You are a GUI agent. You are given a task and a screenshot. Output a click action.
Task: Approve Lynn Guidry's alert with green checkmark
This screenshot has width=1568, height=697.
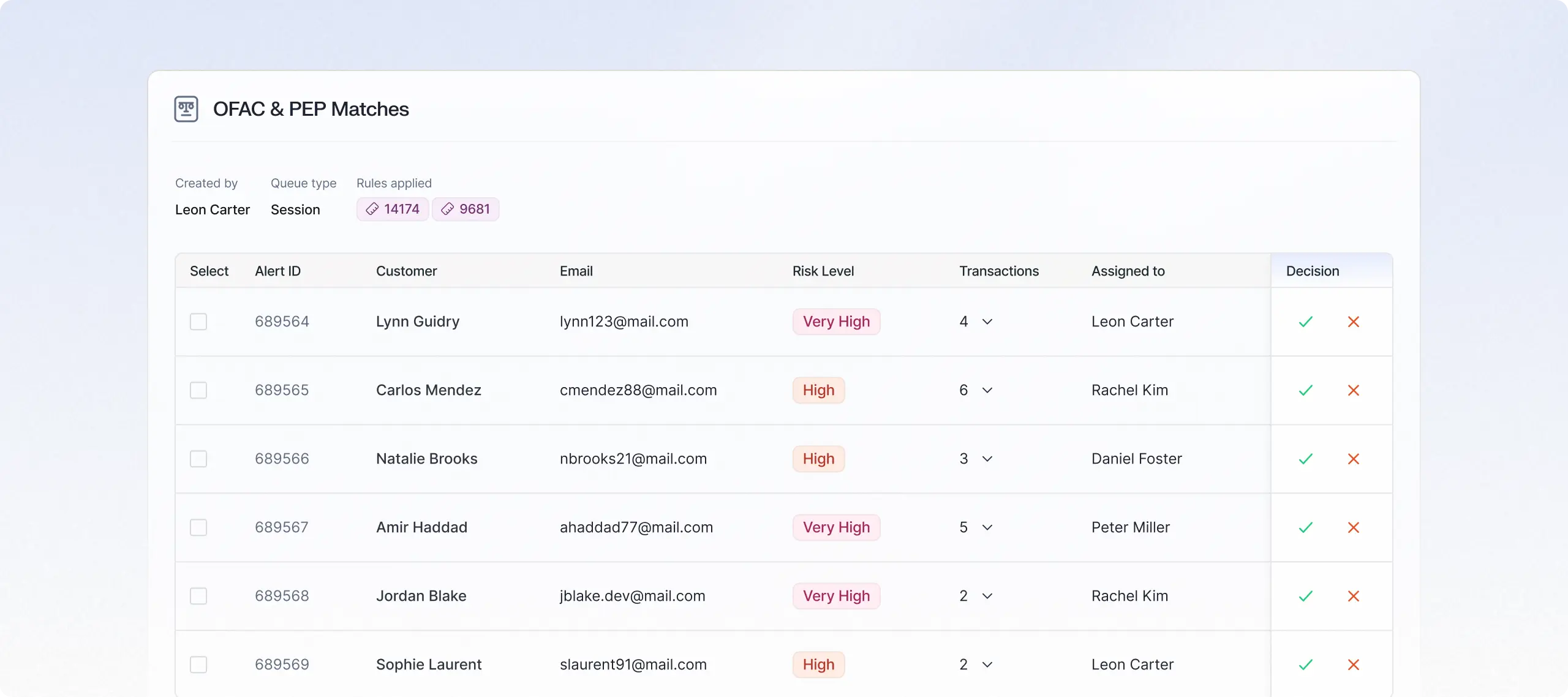(1305, 322)
